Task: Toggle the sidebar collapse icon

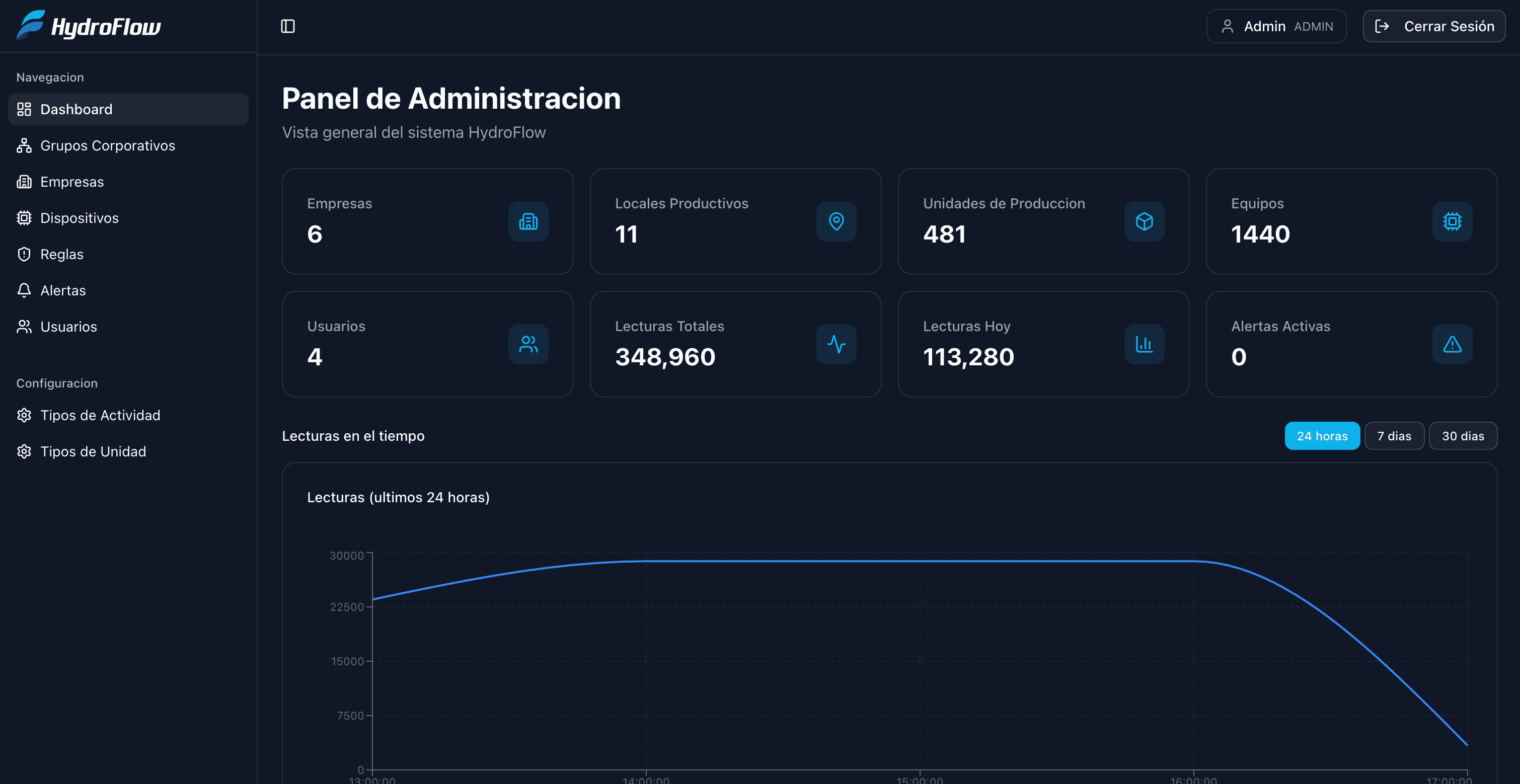Action: 288,26
